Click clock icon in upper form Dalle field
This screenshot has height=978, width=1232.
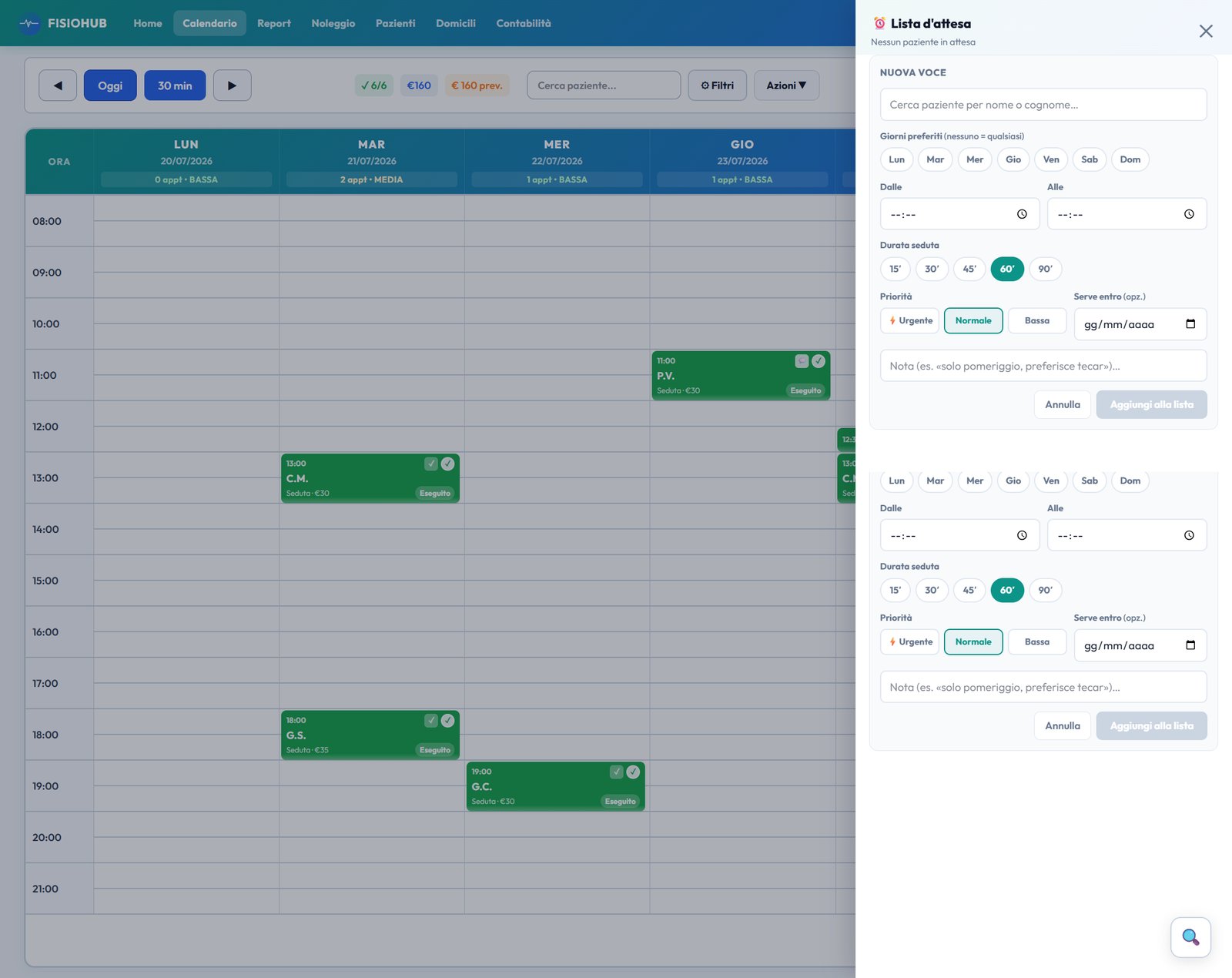[x=1022, y=214]
